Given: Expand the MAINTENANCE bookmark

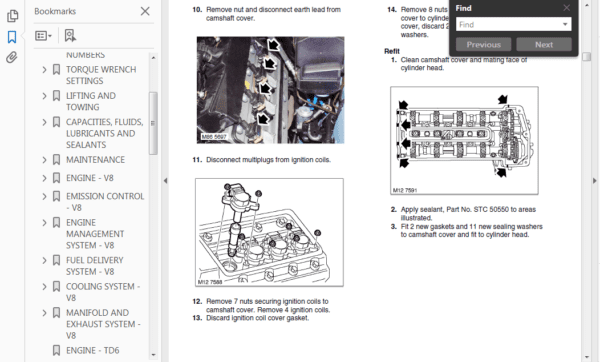Looking at the screenshot, I should click(44, 160).
